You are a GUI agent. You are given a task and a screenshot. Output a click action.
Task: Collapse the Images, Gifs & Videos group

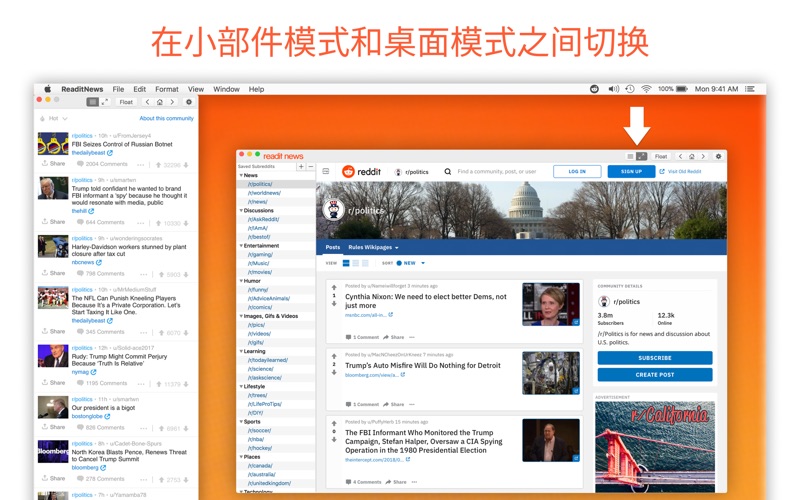pyautogui.click(x=241, y=316)
